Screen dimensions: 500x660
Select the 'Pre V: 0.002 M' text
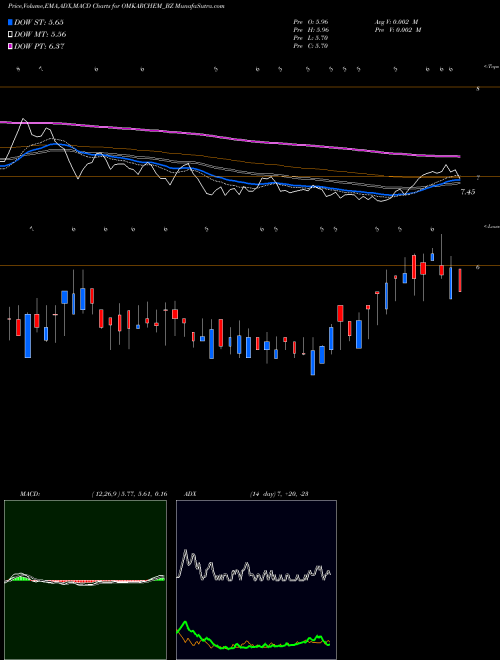coord(398,30)
